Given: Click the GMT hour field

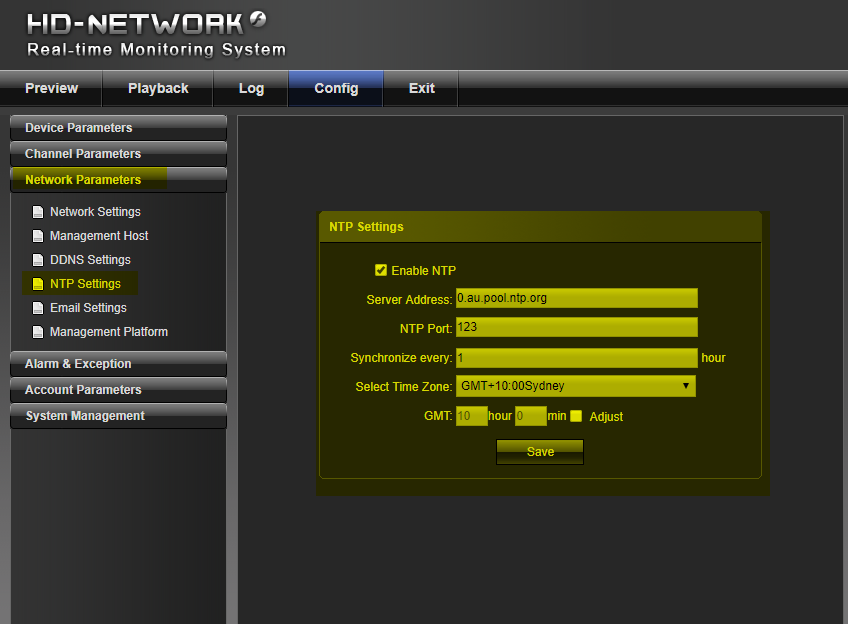Looking at the screenshot, I should [472, 416].
